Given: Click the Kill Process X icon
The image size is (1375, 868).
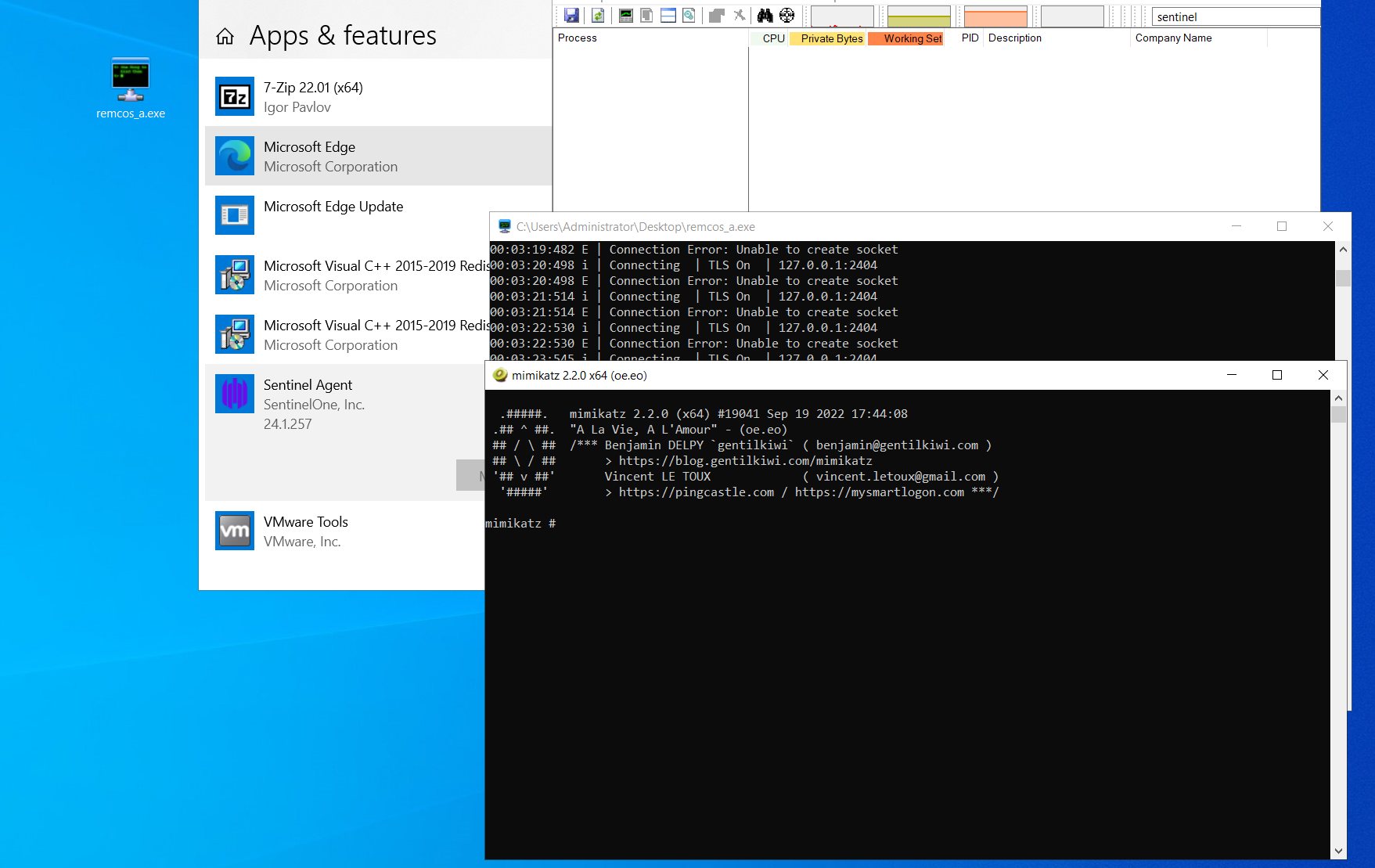Looking at the screenshot, I should tap(739, 16).
